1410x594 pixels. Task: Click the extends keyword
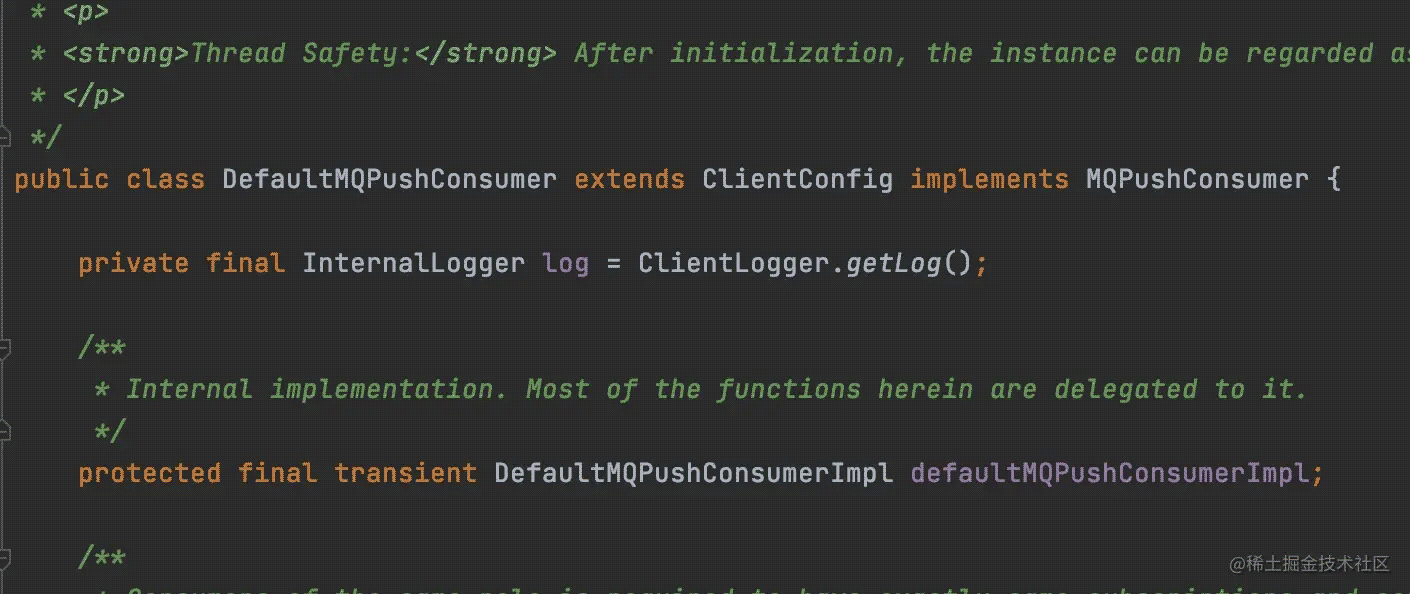tap(629, 179)
